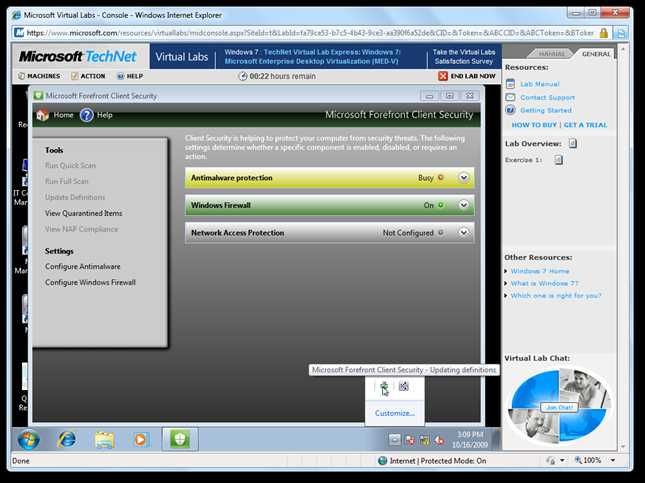
Task: Open the zoom level 100% dropdown
Action: (x=613, y=460)
